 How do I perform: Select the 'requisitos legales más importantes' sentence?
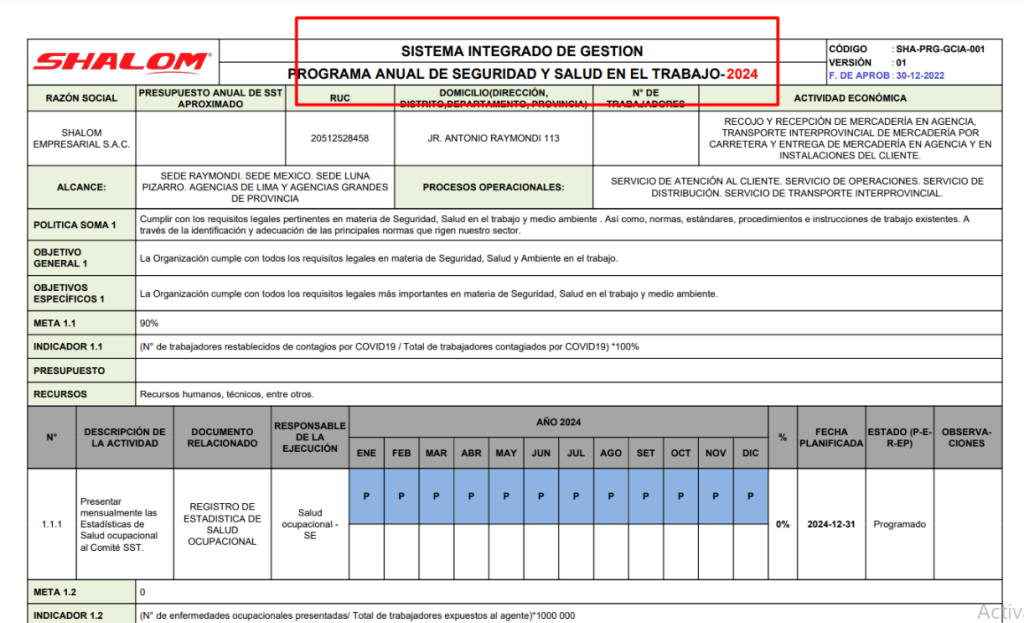tap(428, 294)
